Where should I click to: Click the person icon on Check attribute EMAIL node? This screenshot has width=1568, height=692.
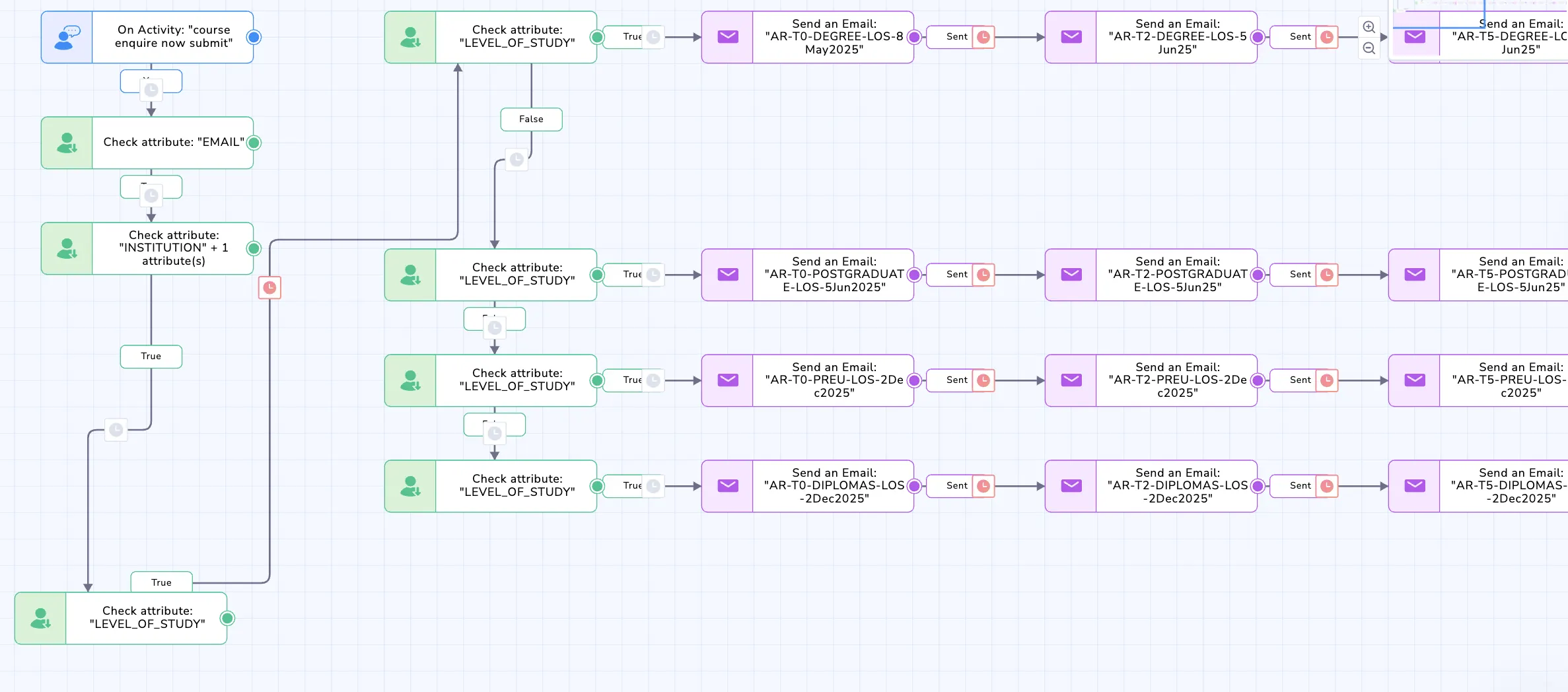(67, 143)
